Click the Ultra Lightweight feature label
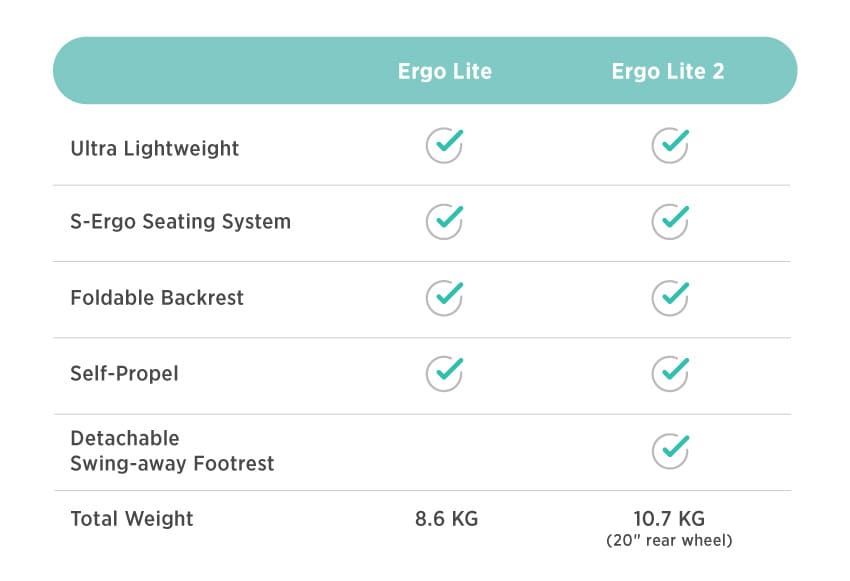This screenshot has width=850, height=581. tap(154, 149)
